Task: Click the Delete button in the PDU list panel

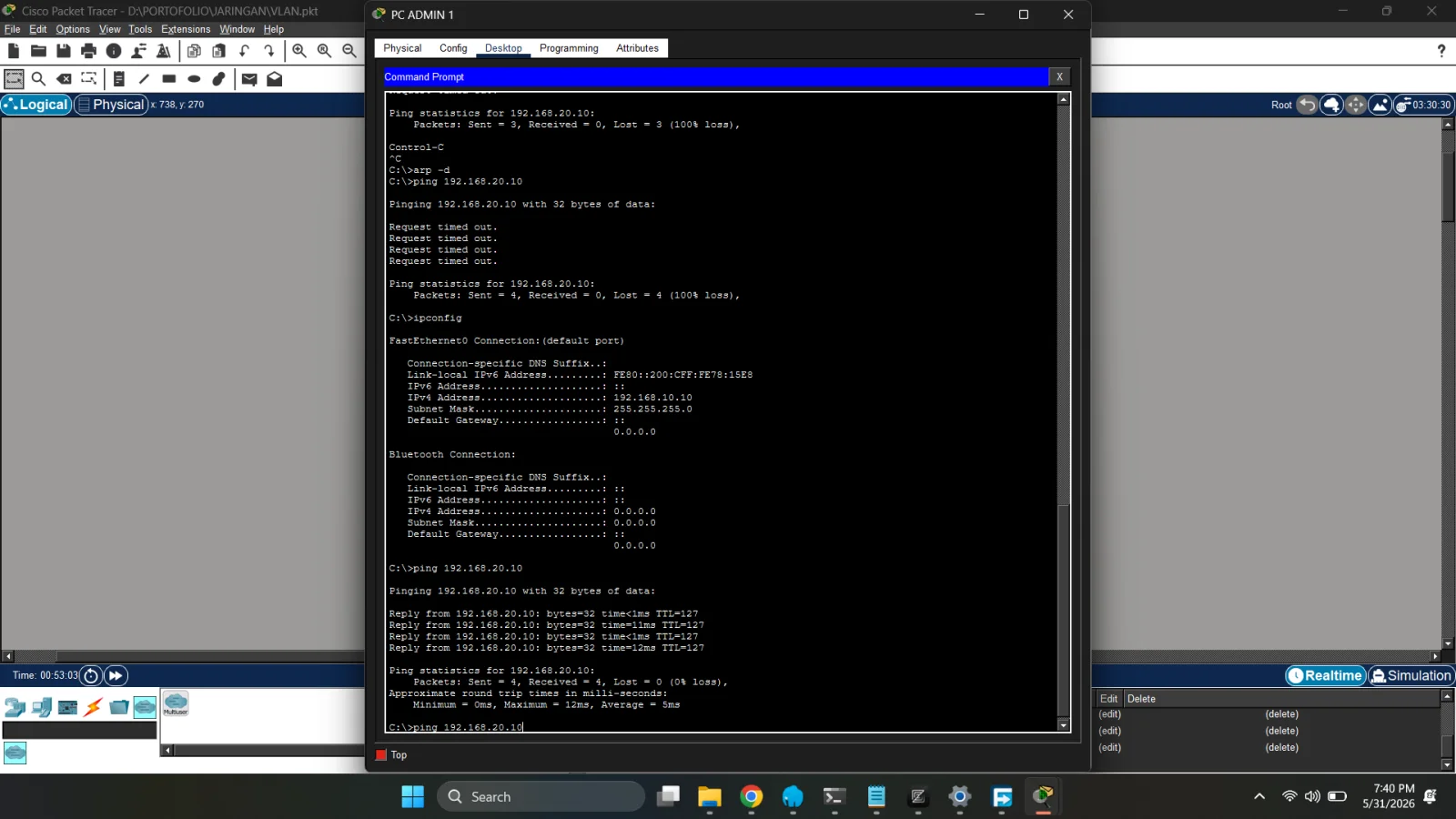Action: point(1141,699)
